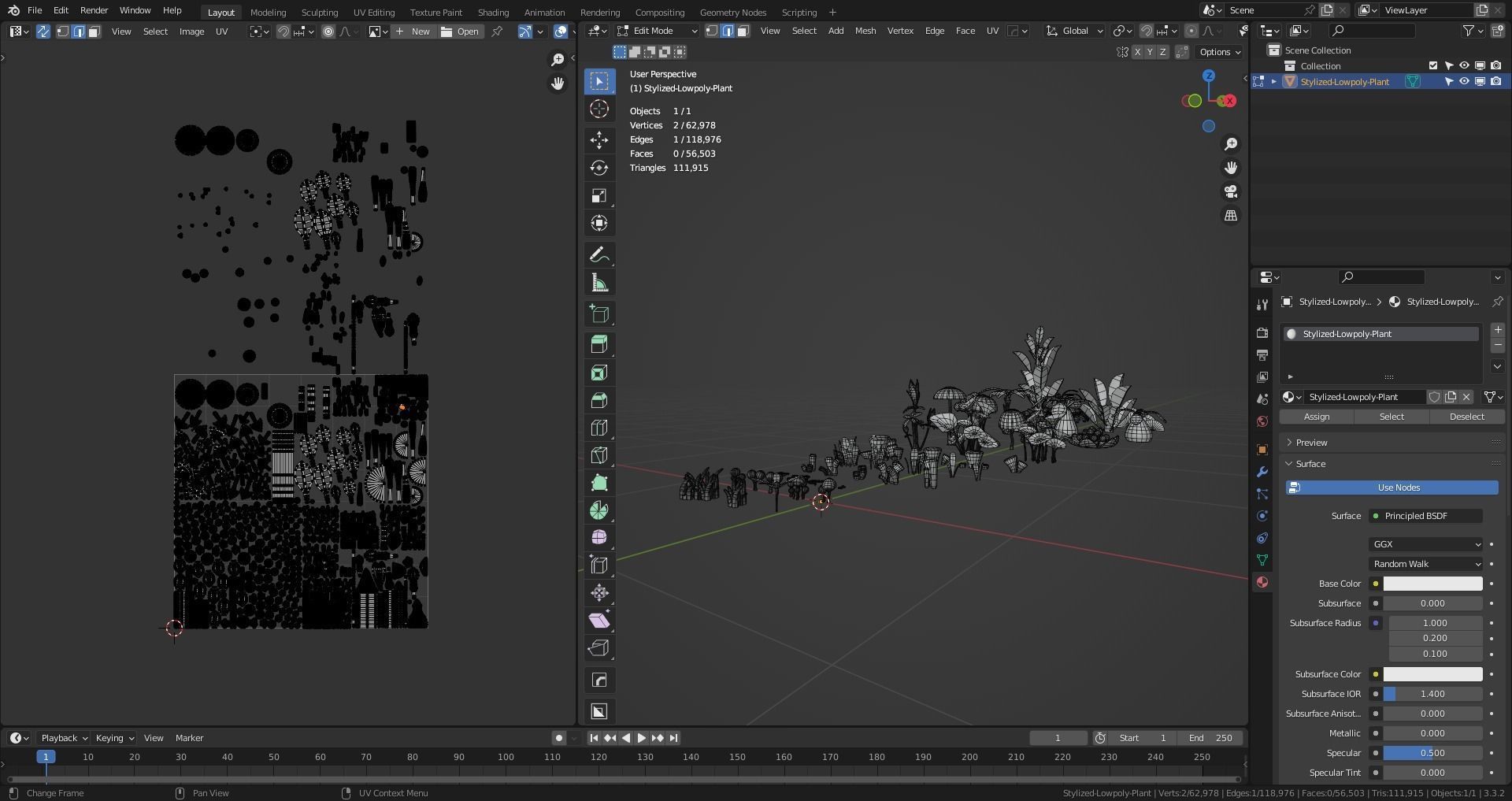
Task: Choose the Measure tool
Action: click(x=599, y=283)
